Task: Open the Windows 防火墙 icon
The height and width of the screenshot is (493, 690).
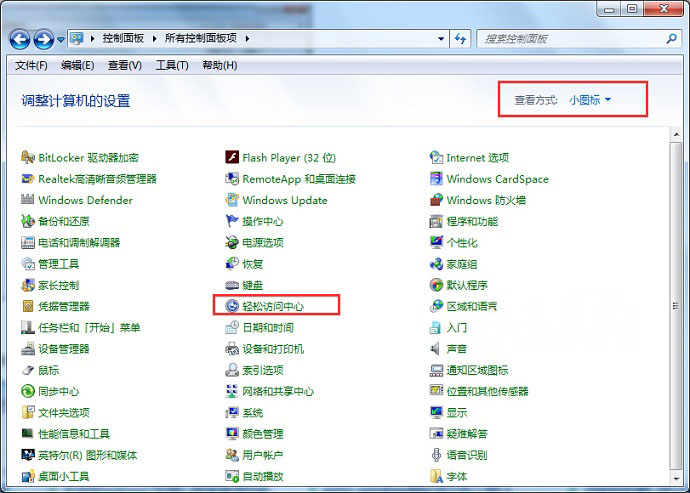Action: pos(436,200)
